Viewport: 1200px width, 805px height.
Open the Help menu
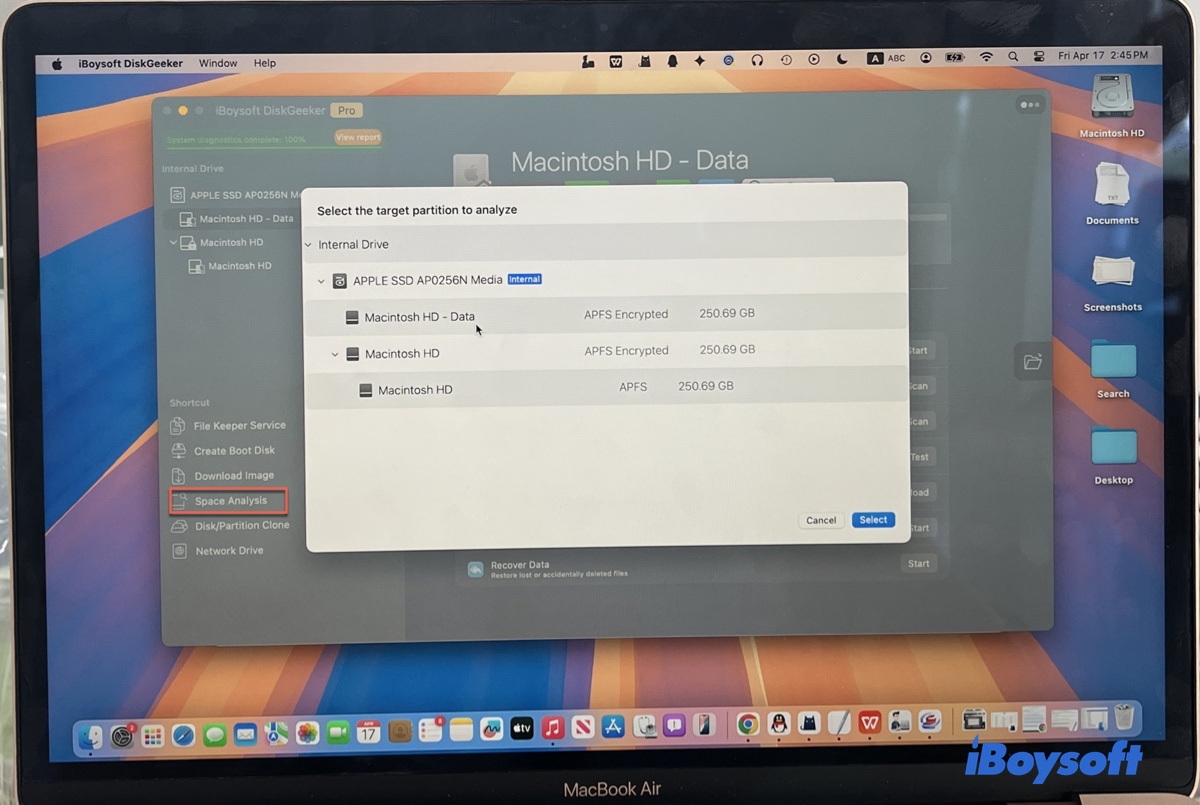tap(264, 62)
